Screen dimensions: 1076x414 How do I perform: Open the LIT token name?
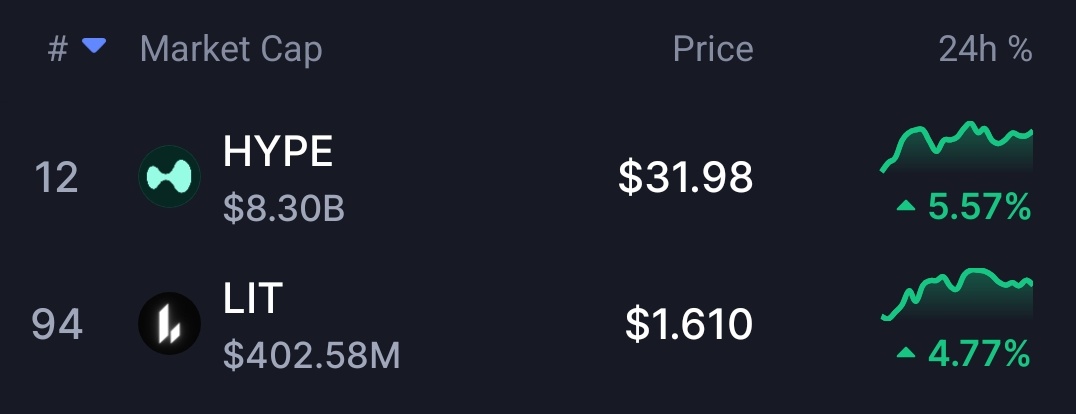254,299
